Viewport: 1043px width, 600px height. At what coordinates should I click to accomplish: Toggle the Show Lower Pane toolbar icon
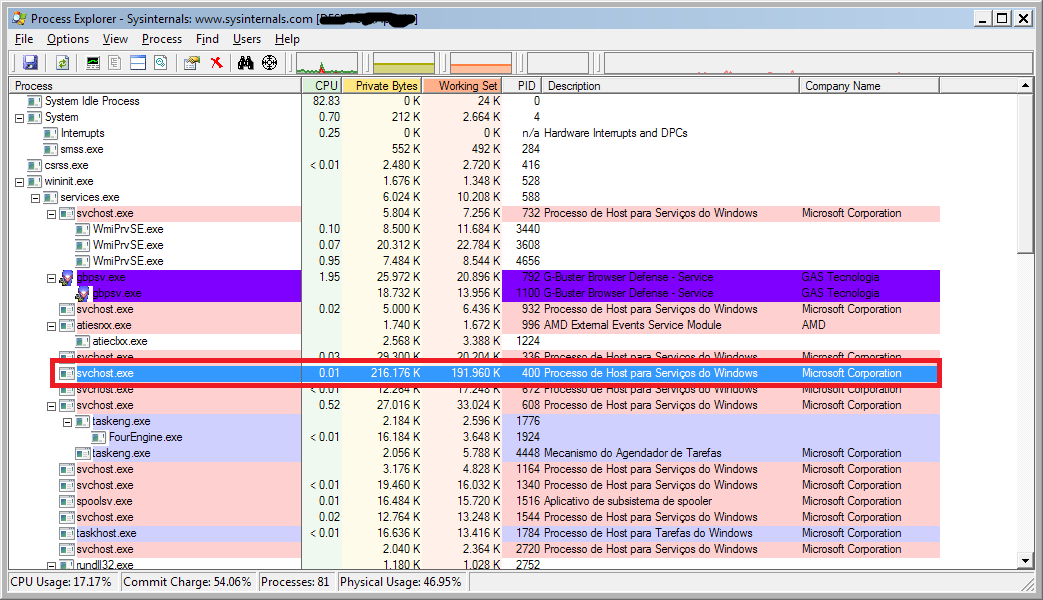point(138,63)
